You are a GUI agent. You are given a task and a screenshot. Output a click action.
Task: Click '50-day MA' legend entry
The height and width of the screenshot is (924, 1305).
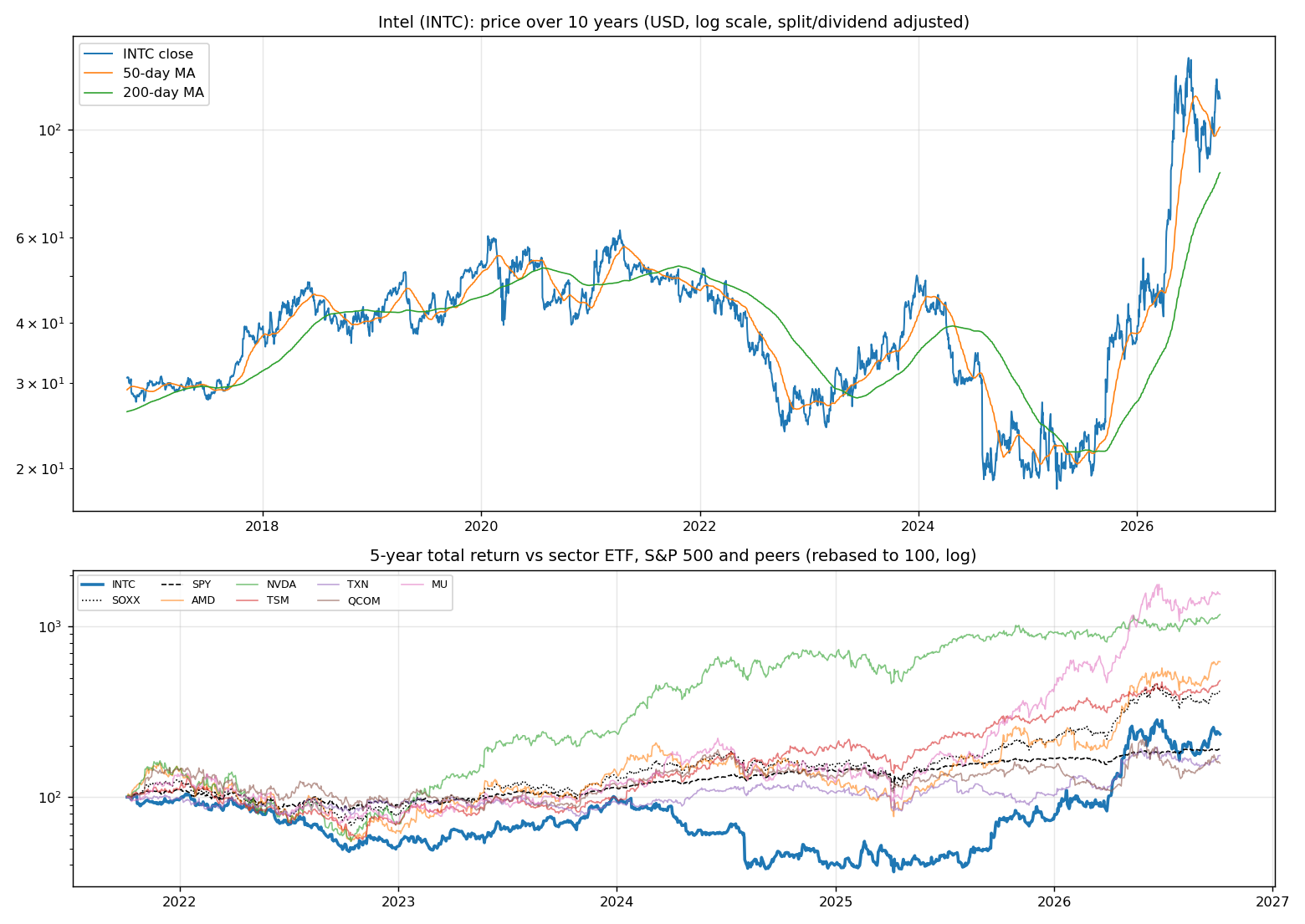coord(144,74)
